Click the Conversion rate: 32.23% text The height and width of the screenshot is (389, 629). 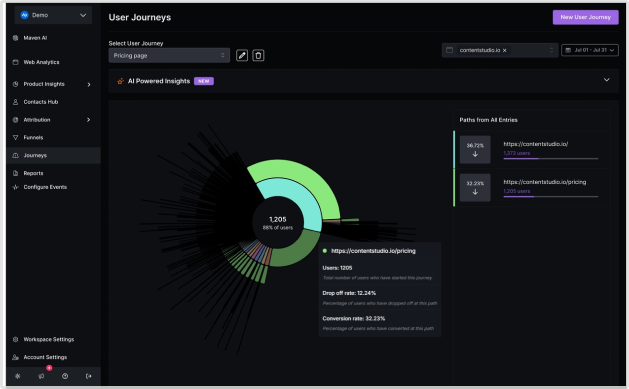point(353,319)
